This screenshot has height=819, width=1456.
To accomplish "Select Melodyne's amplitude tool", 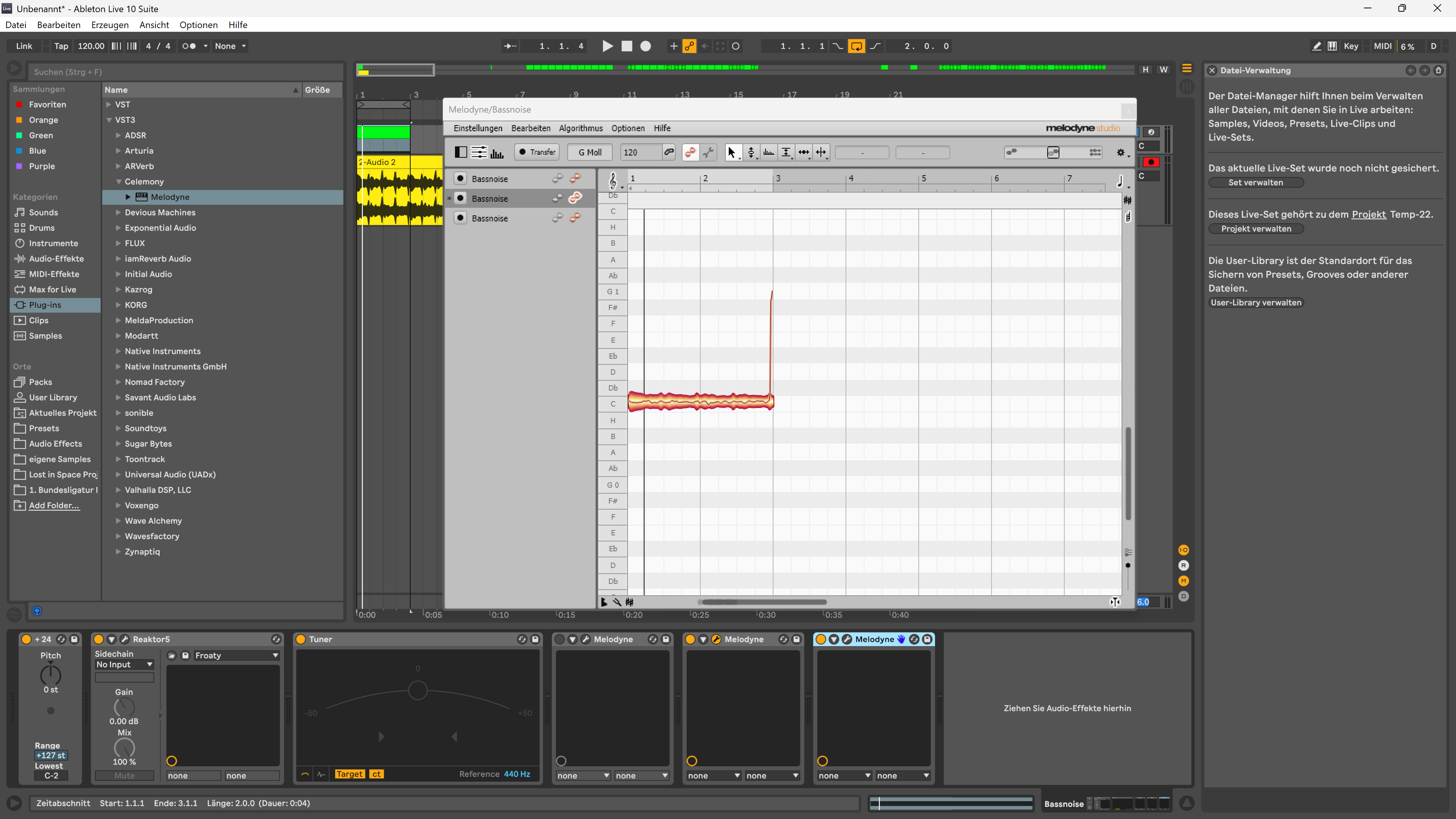I will 786,152.
